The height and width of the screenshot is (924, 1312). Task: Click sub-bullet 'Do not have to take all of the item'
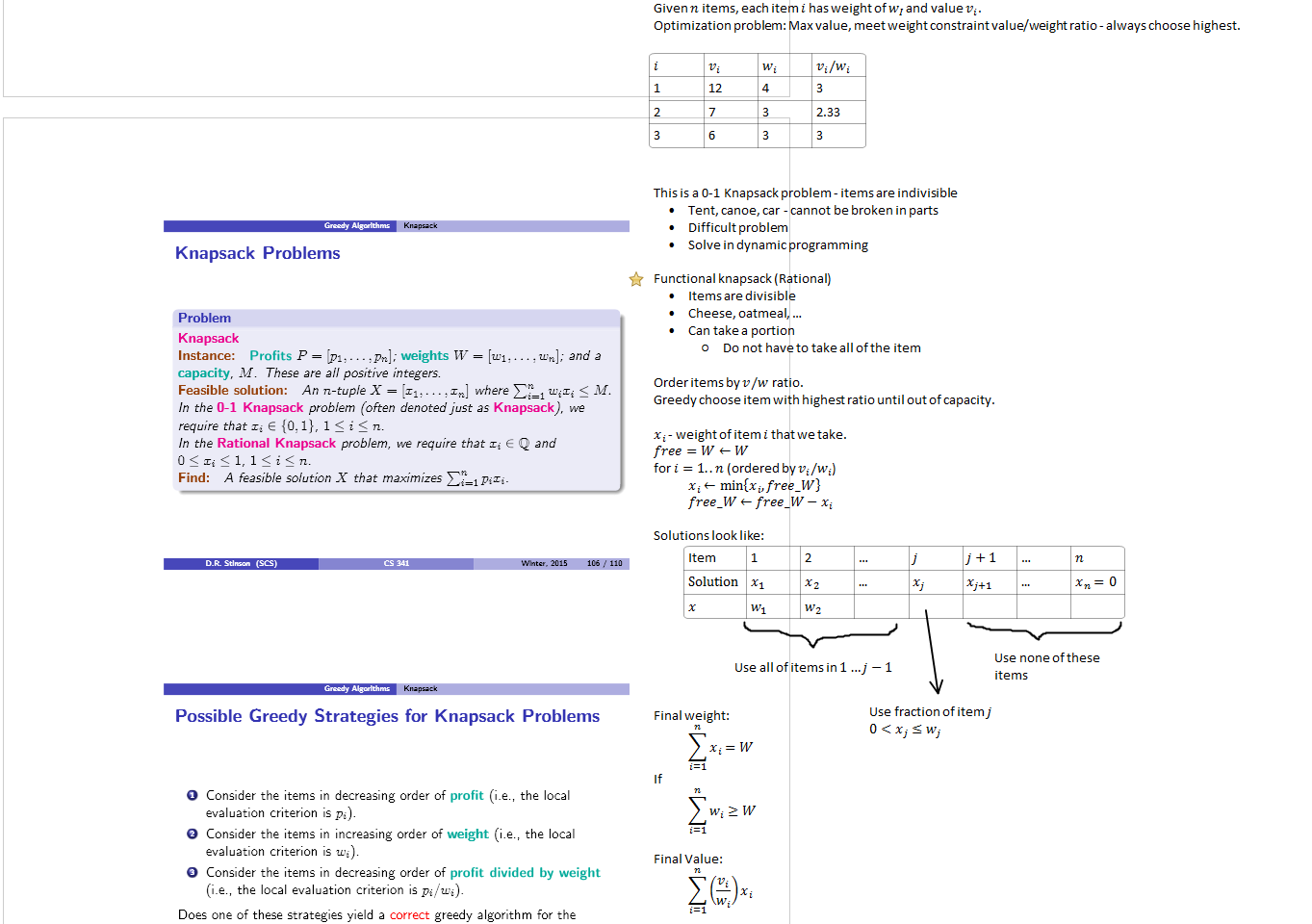[821, 348]
